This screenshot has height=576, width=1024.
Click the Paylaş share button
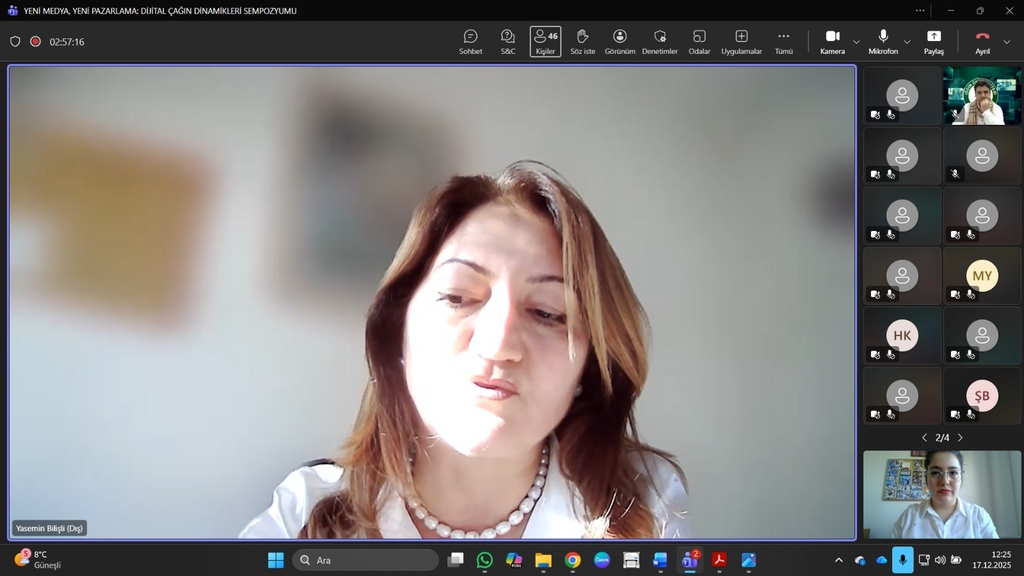[933, 41]
